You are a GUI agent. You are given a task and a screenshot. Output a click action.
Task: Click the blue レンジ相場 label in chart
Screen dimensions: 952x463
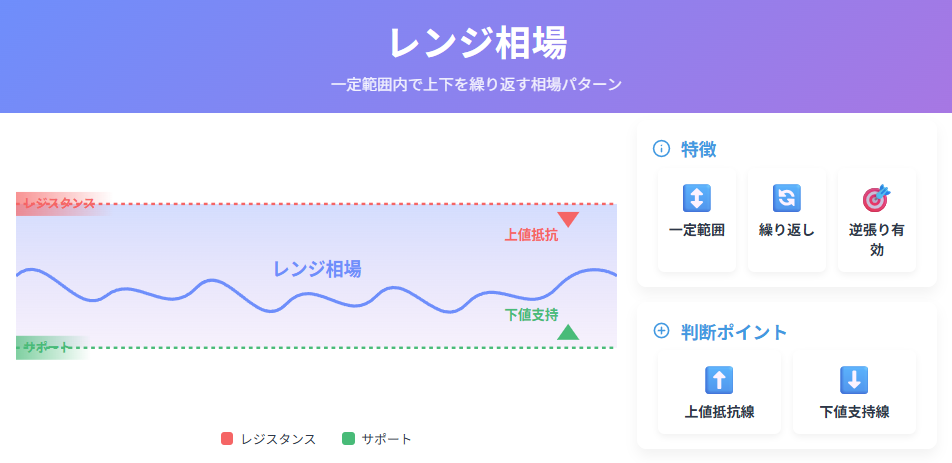pos(317,269)
